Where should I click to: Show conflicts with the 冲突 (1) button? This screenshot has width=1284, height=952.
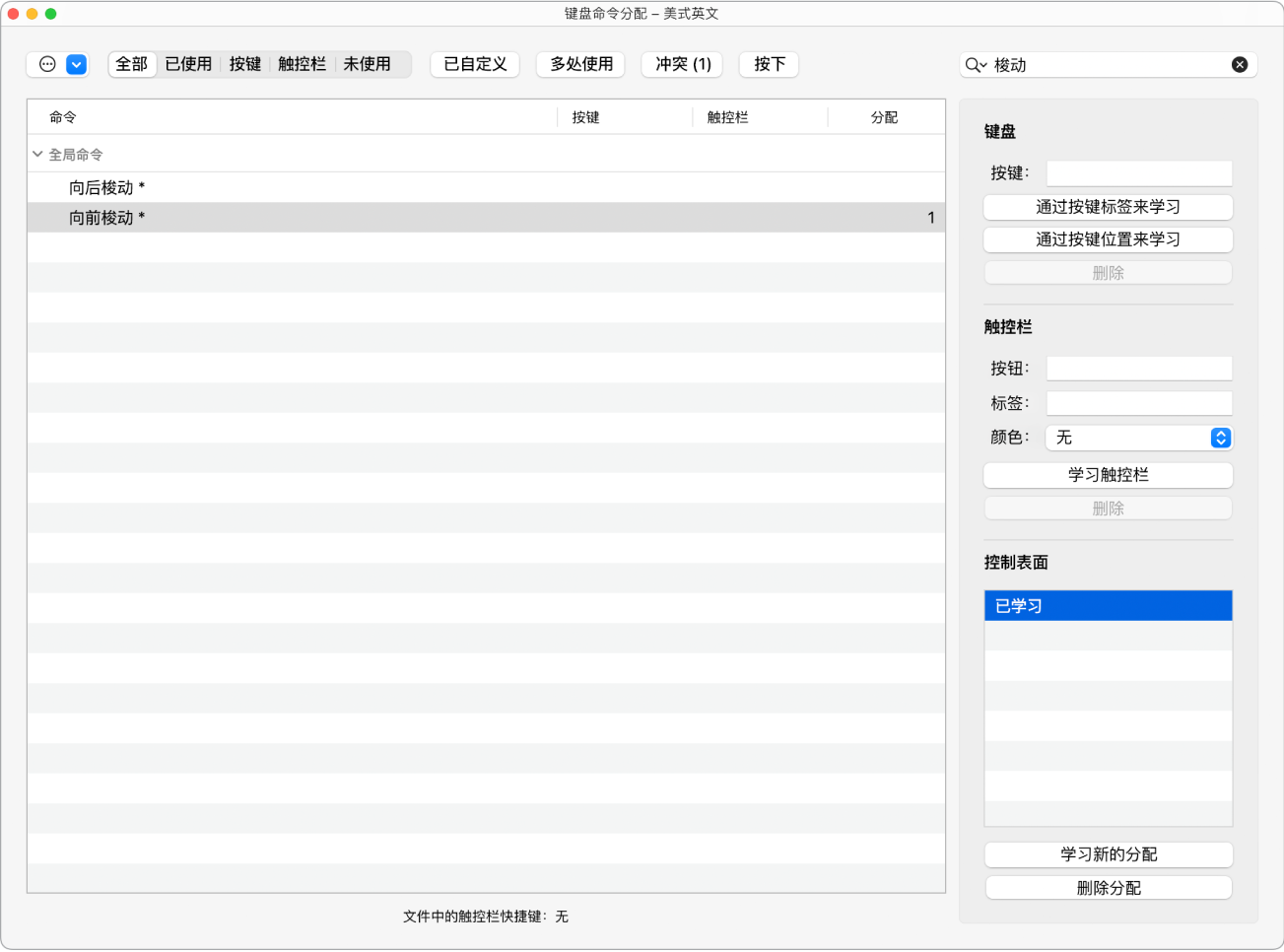coord(681,64)
